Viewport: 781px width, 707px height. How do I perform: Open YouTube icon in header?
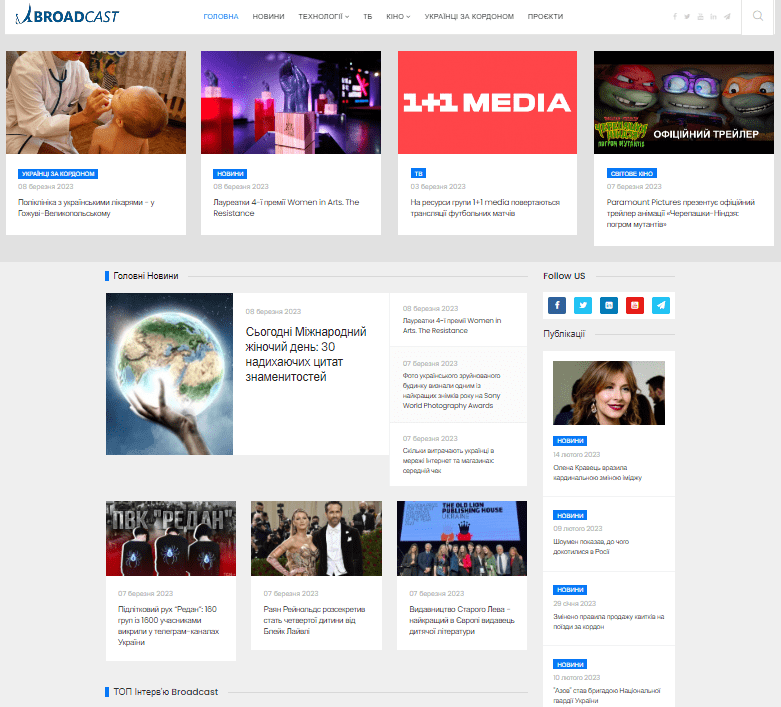(x=700, y=16)
